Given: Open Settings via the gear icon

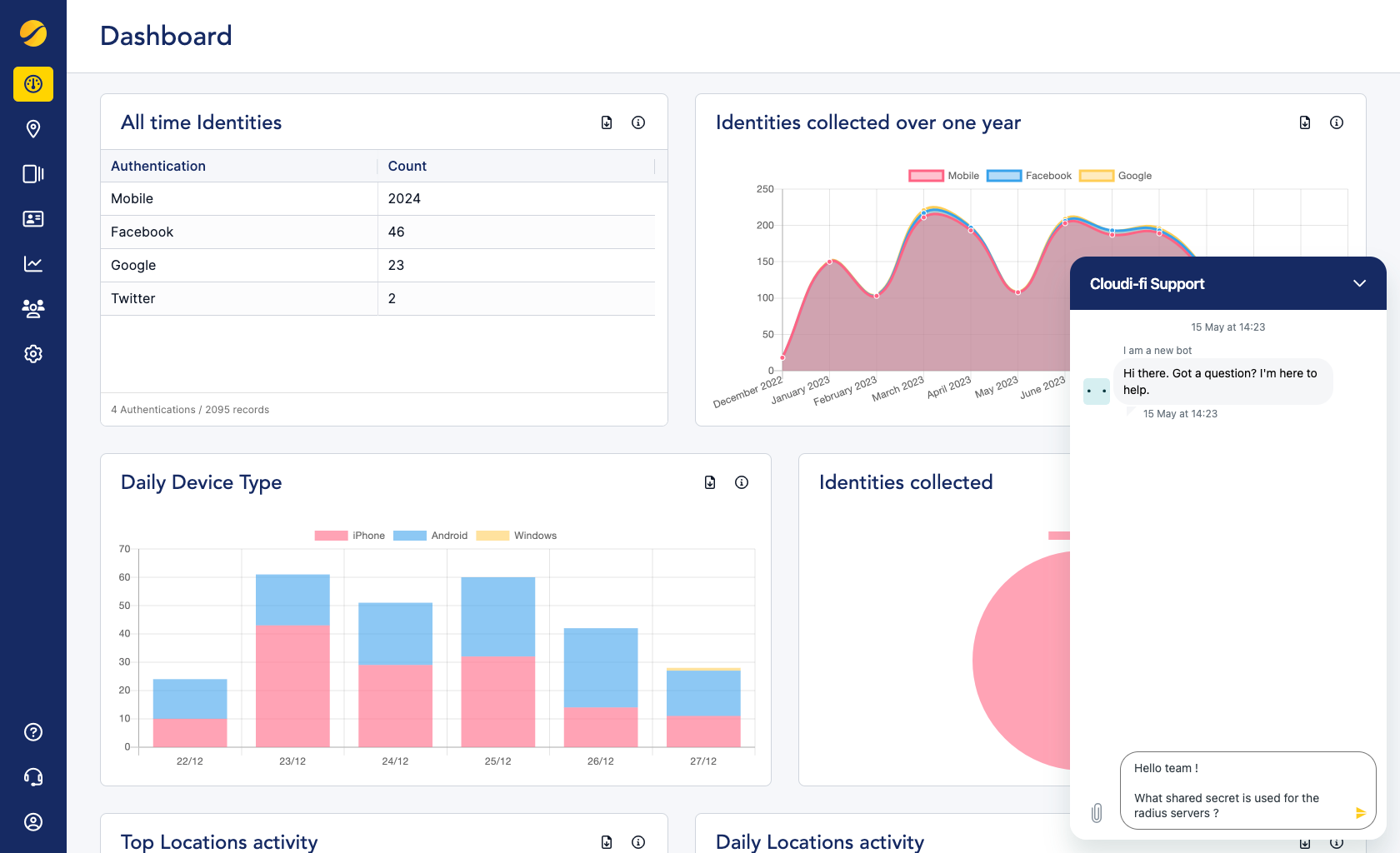Looking at the screenshot, I should (x=32, y=354).
